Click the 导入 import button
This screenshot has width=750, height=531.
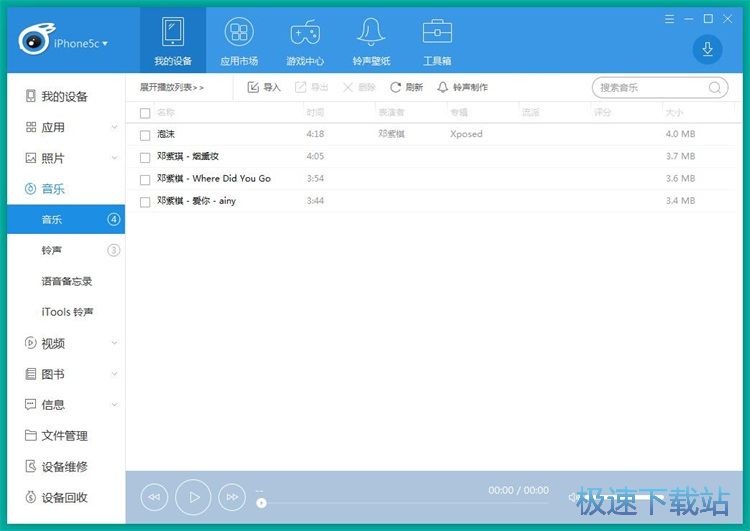coord(264,87)
